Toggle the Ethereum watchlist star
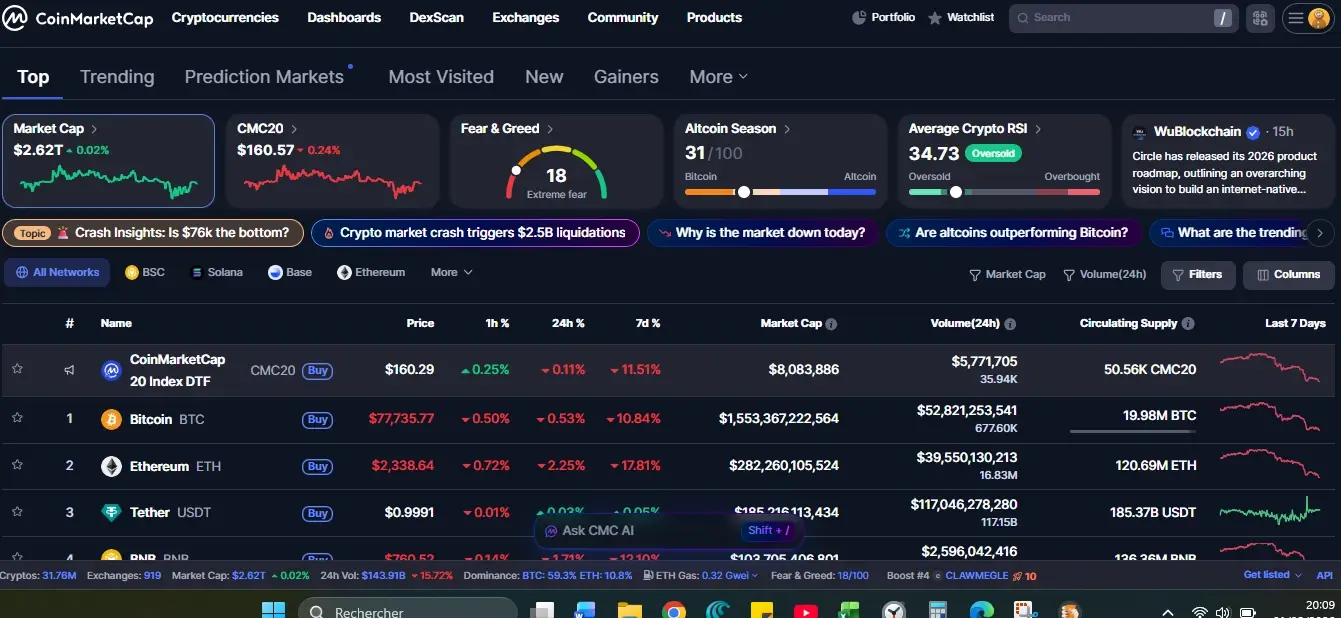 (x=17, y=465)
